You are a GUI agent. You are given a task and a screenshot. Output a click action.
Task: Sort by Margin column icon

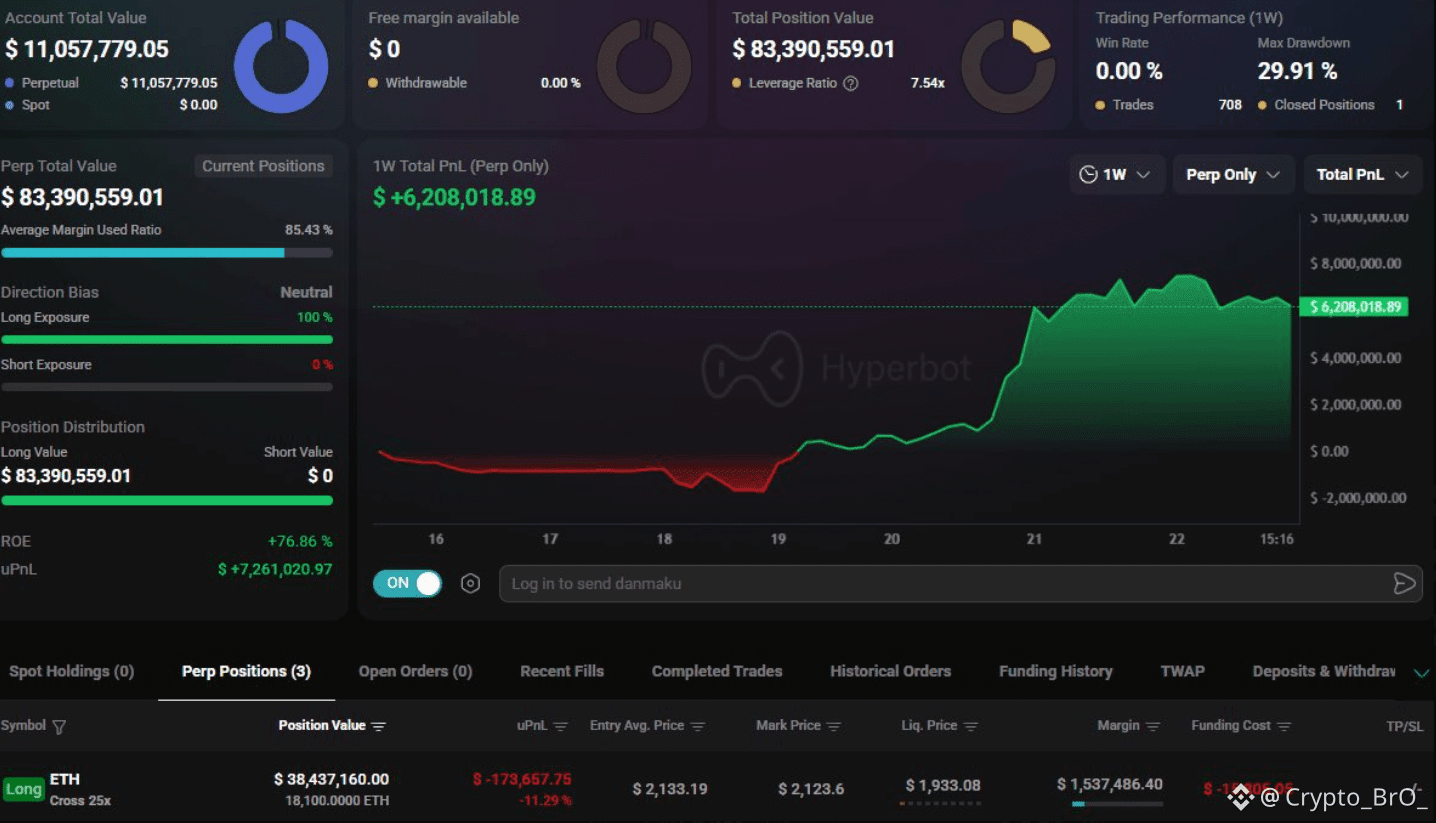[1153, 726]
